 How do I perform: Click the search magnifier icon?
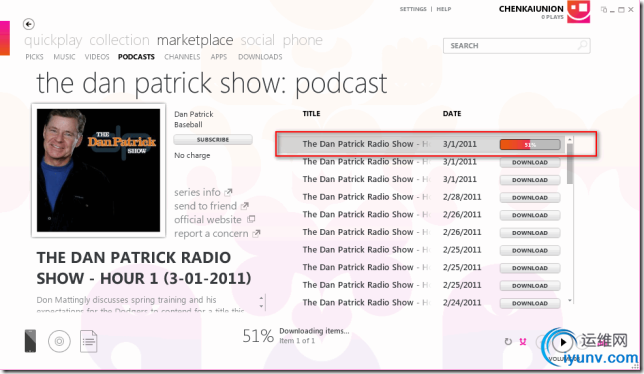[582, 45]
